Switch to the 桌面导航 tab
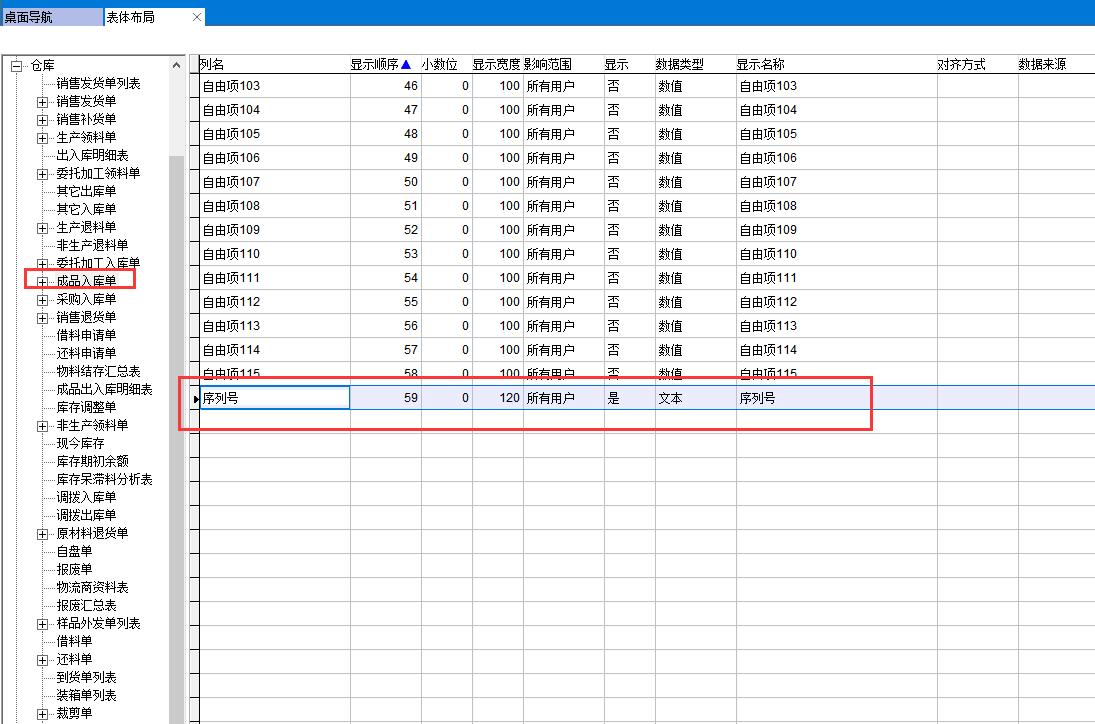Image resolution: width=1095 pixels, height=724 pixels. 50,17
